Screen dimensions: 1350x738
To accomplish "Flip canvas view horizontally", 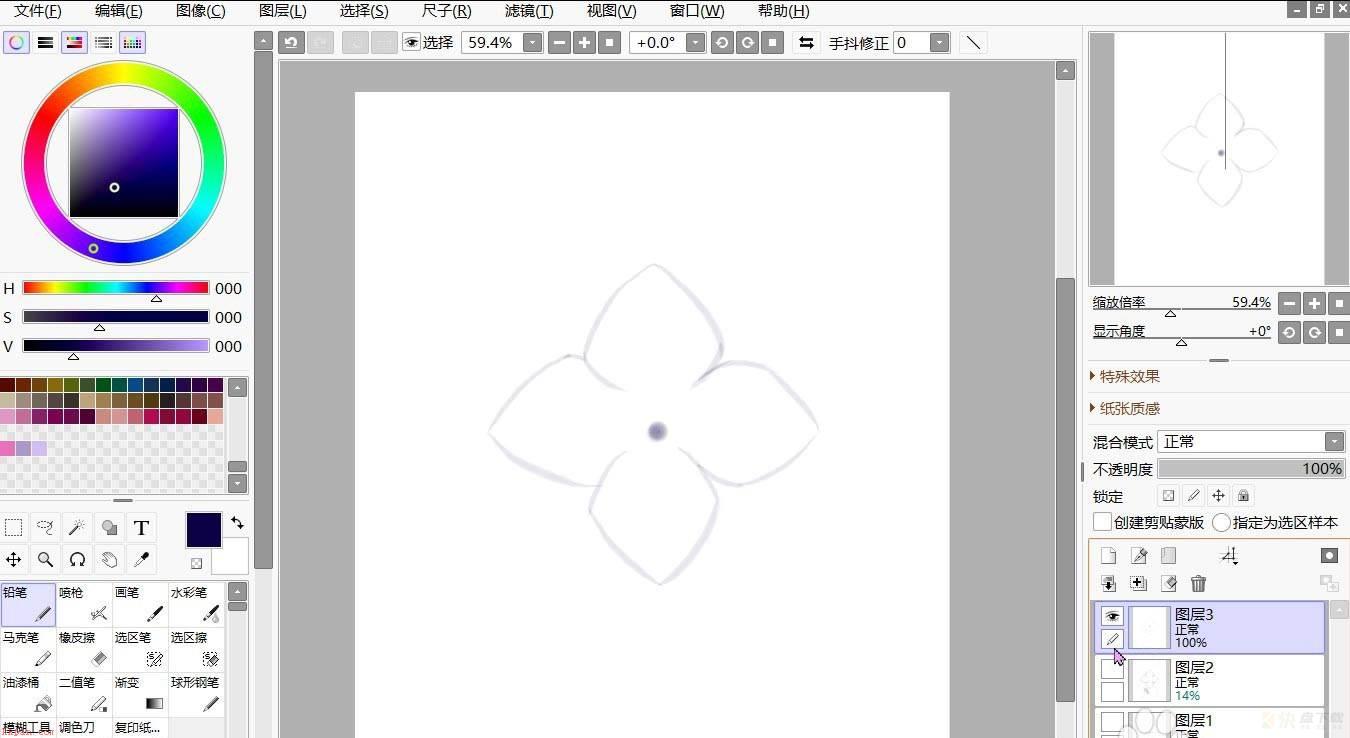I will point(806,43).
